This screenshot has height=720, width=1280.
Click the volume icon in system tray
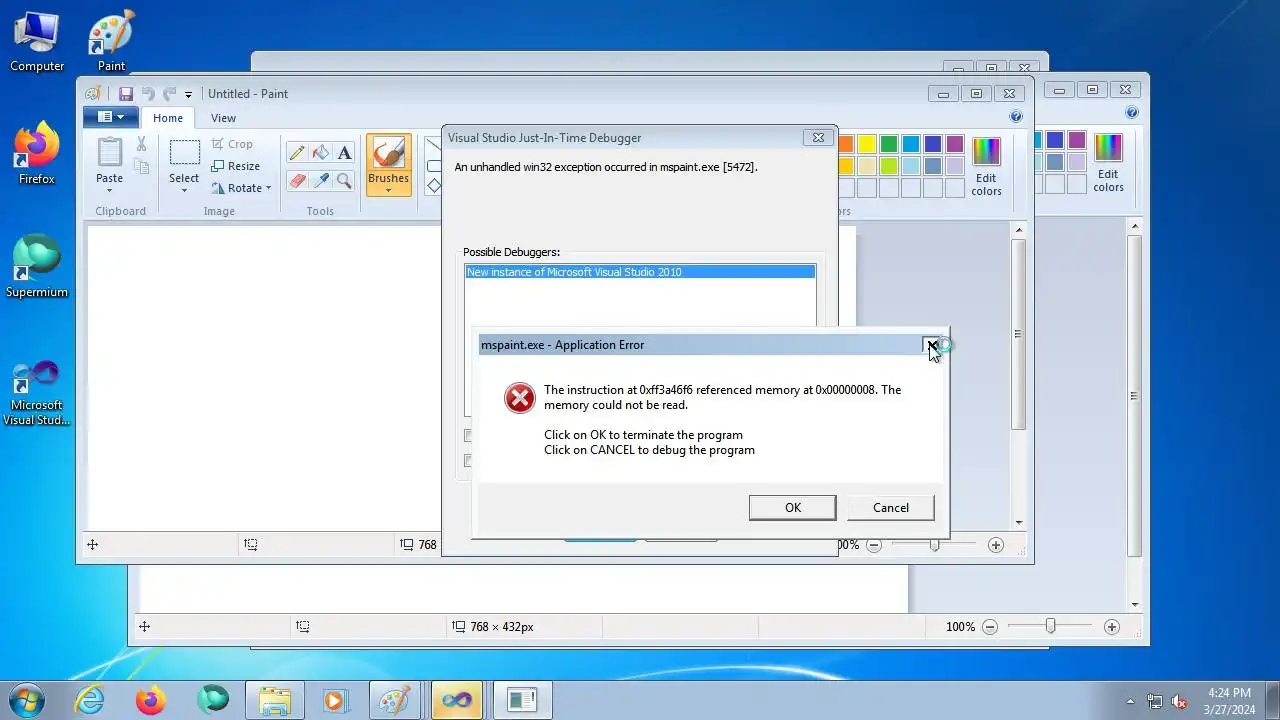tap(1179, 701)
